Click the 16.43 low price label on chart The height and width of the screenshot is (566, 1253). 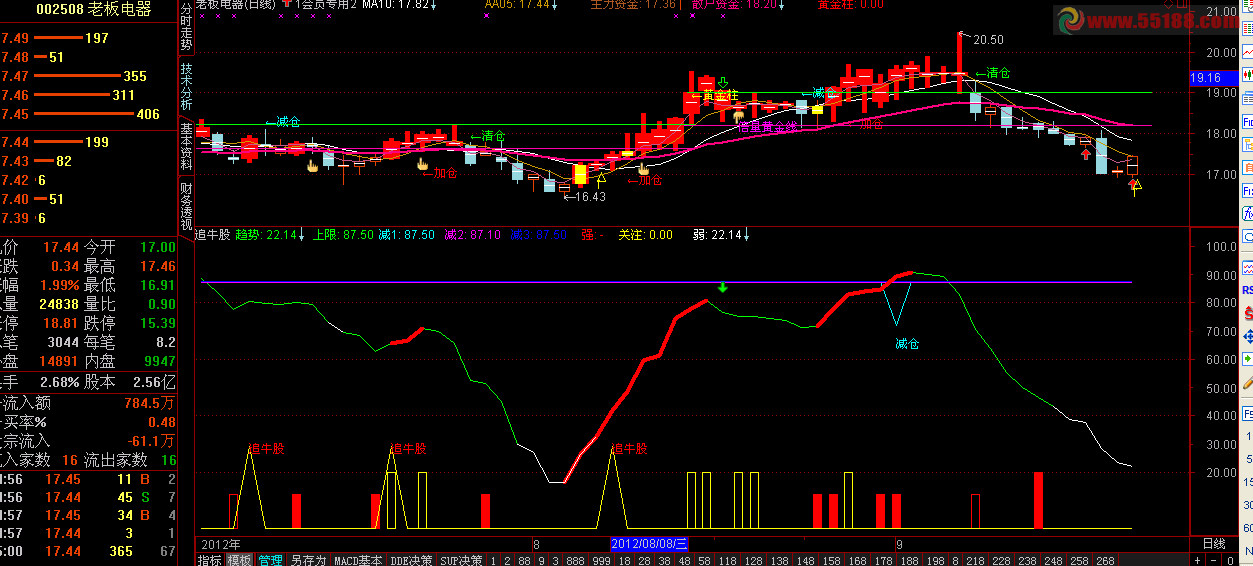(x=590, y=197)
